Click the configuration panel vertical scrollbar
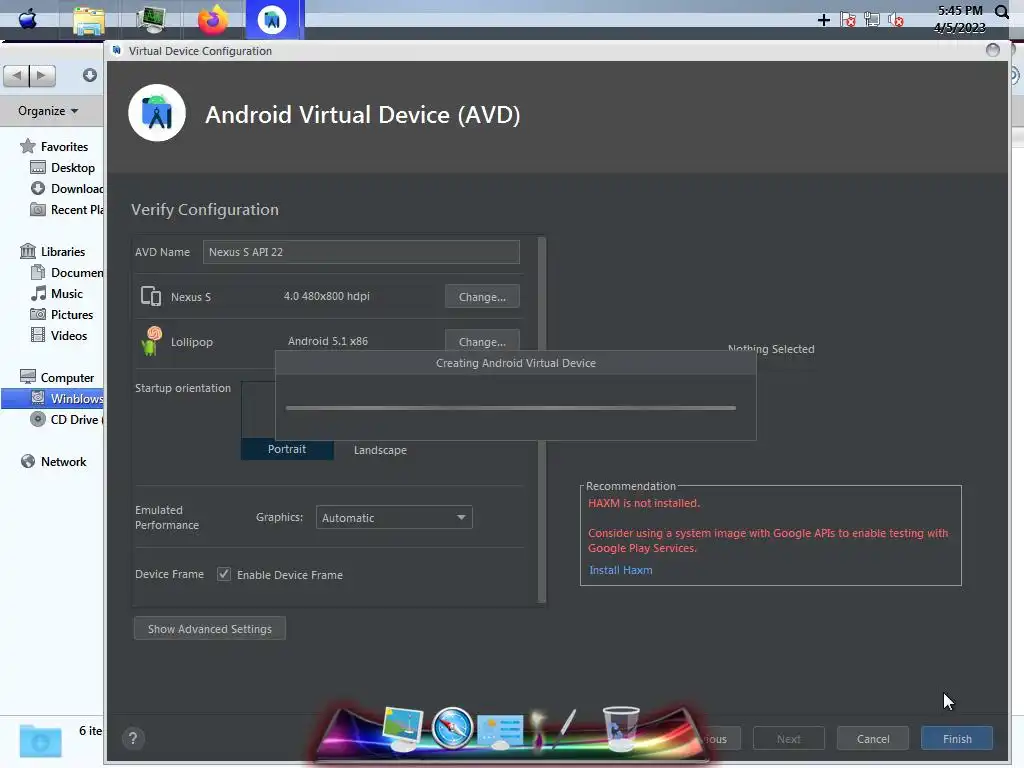The height and width of the screenshot is (768, 1024). point(541,419)
